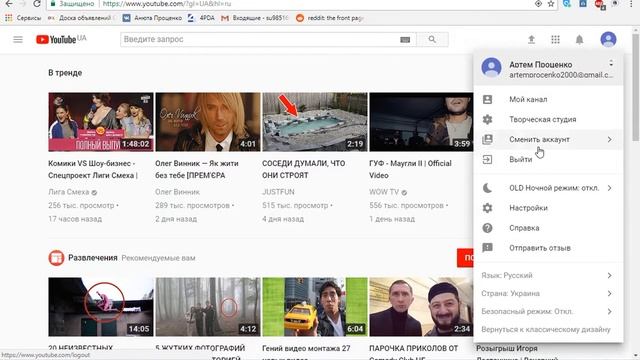
Task: Open the notifications bell
Action: tap(579, 40)
